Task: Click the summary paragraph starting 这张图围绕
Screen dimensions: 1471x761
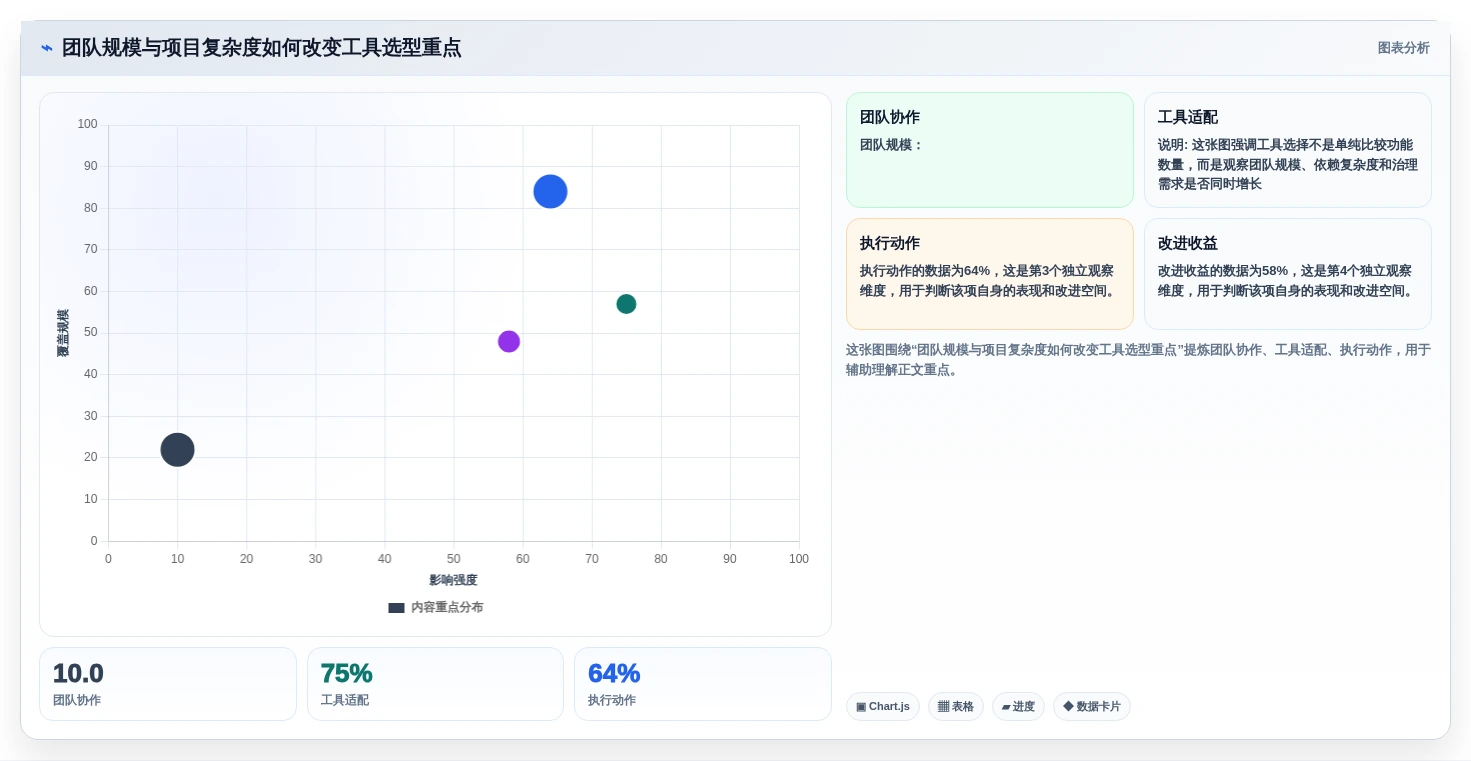Action: 1138,360
